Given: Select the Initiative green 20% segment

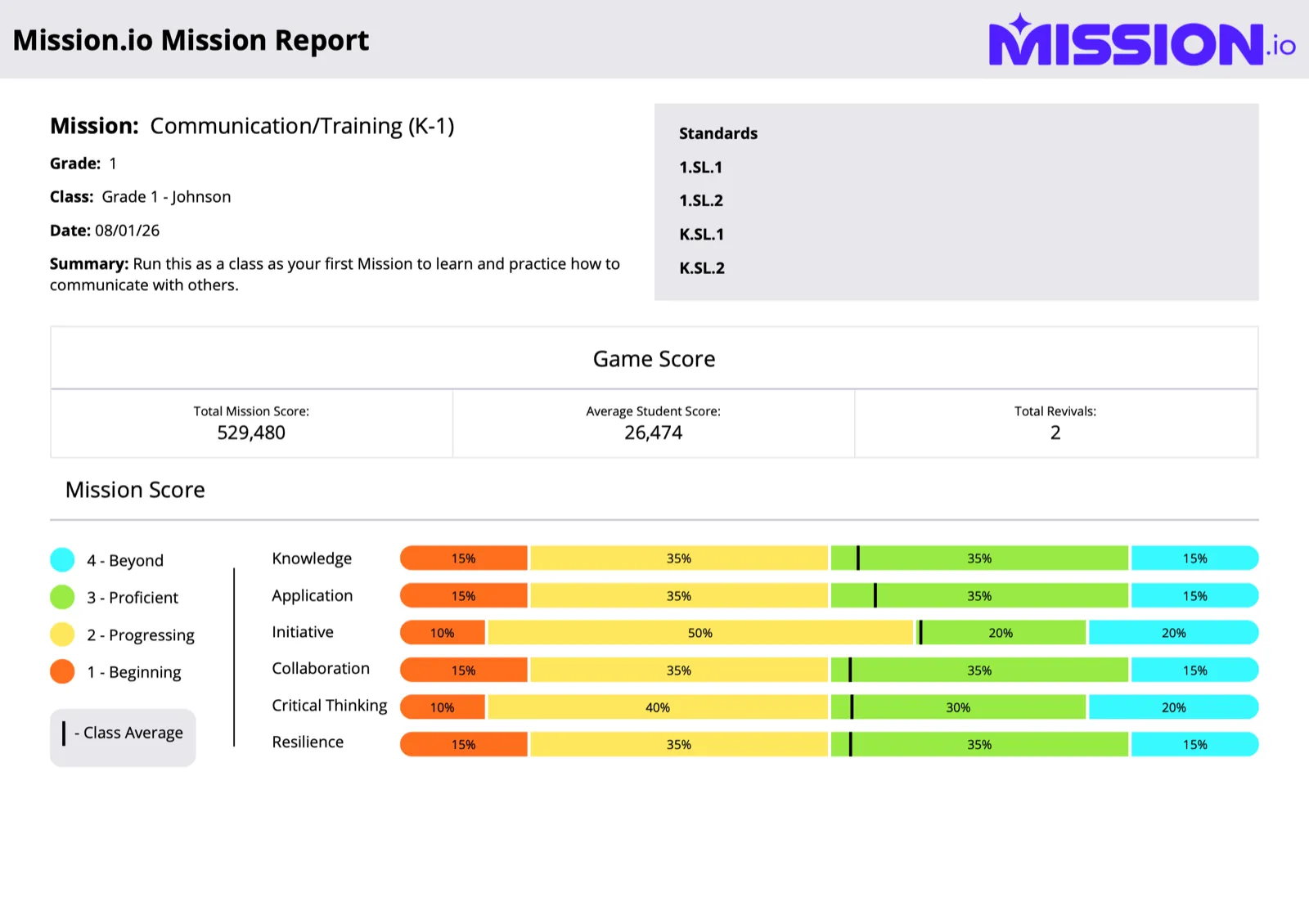Looking at the screenshot, I should [1001, 633].
